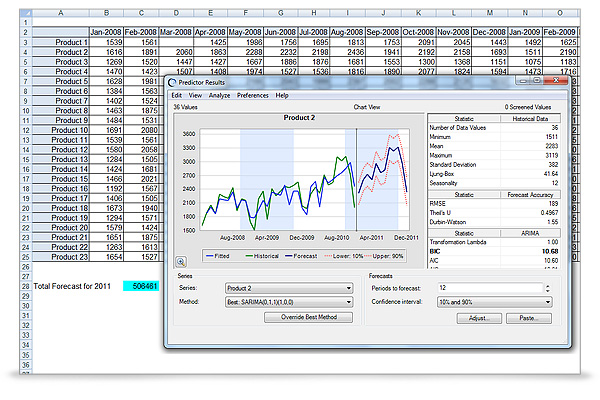Screen dimensions: 600x400
Task: Open the Help menu
Action: coord(282,95)
